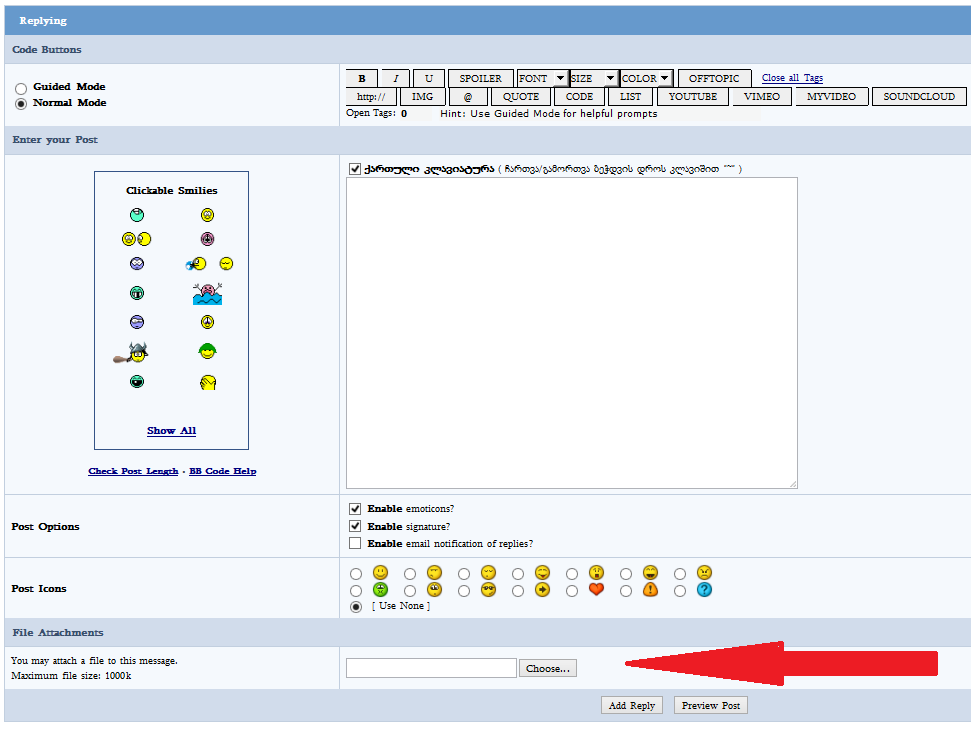The width and height of the screenshot is (971, 749).
Task: Click the red heart post icon
Action: tap(596, 589)
